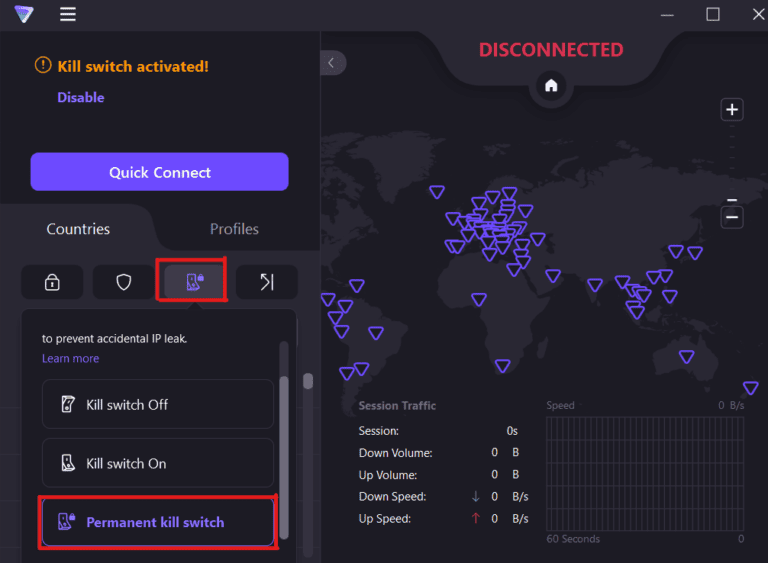This screenshot has height=563, width=768.
Task: Open the Secure Core lock icon
Action: 52,282
